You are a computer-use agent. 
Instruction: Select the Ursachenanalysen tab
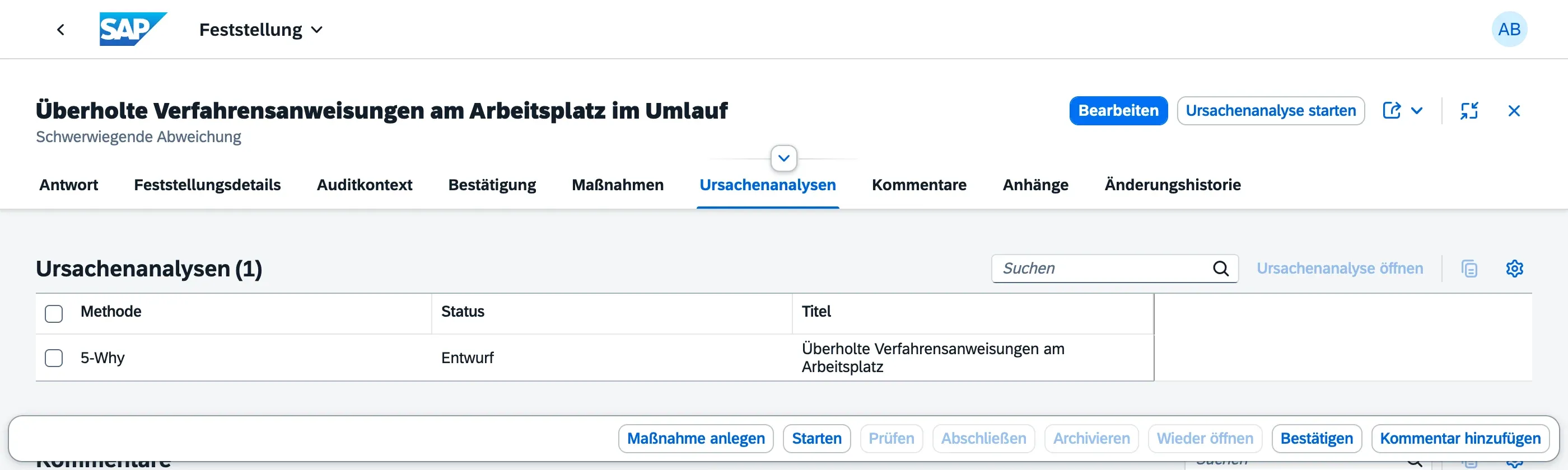(x=768, y=185)
